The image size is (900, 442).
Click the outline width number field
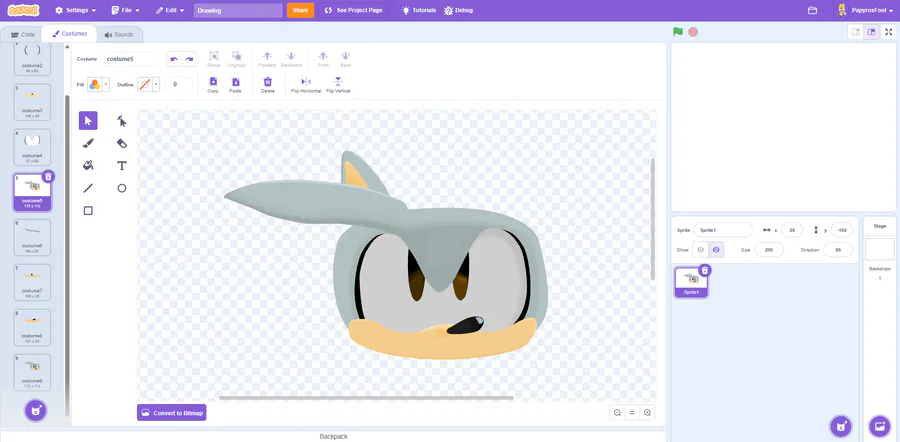[x=178, y=84]
